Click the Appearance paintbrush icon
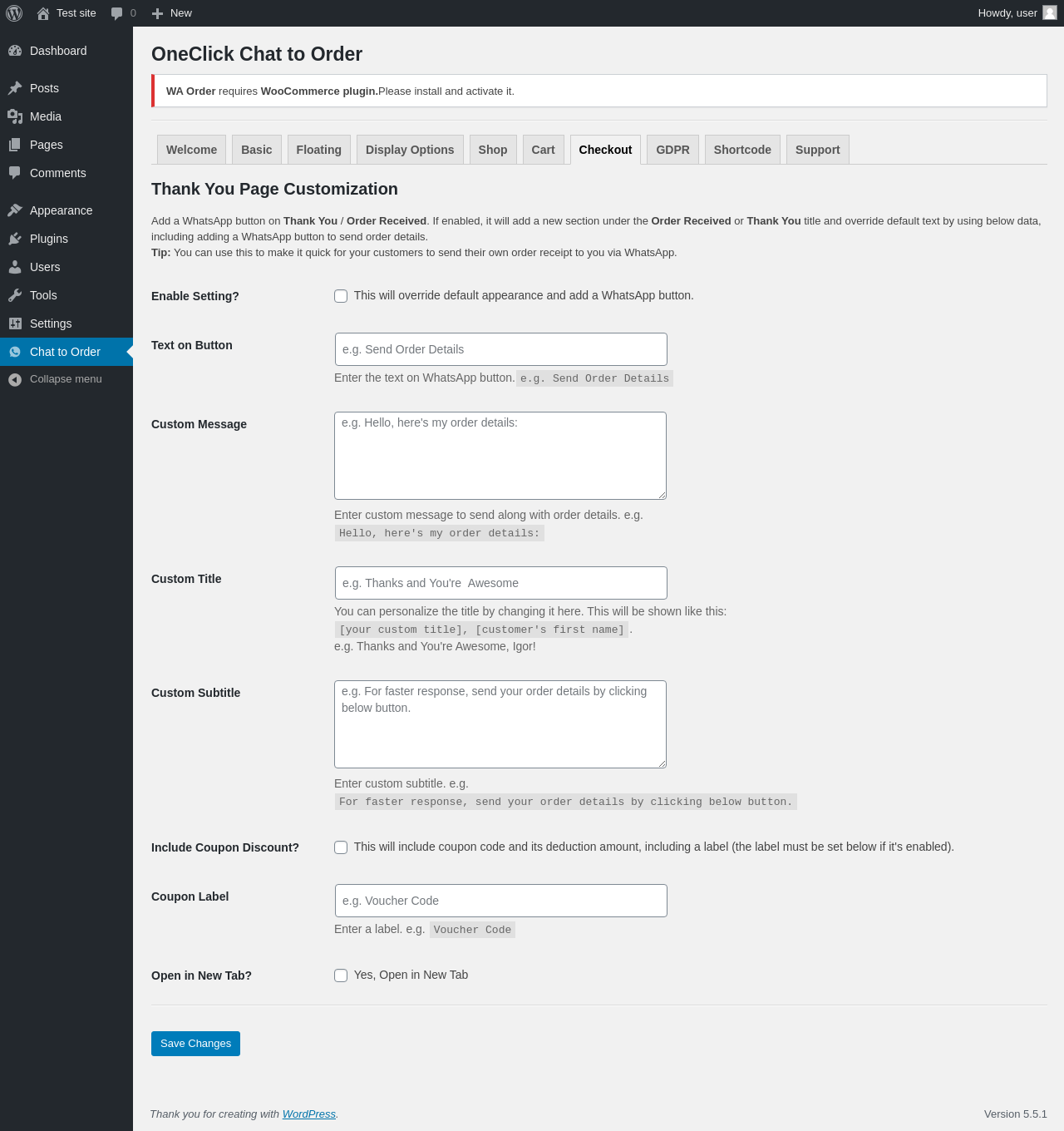The height and width of the screenshot is (1131, 1064). coord(15,210)
